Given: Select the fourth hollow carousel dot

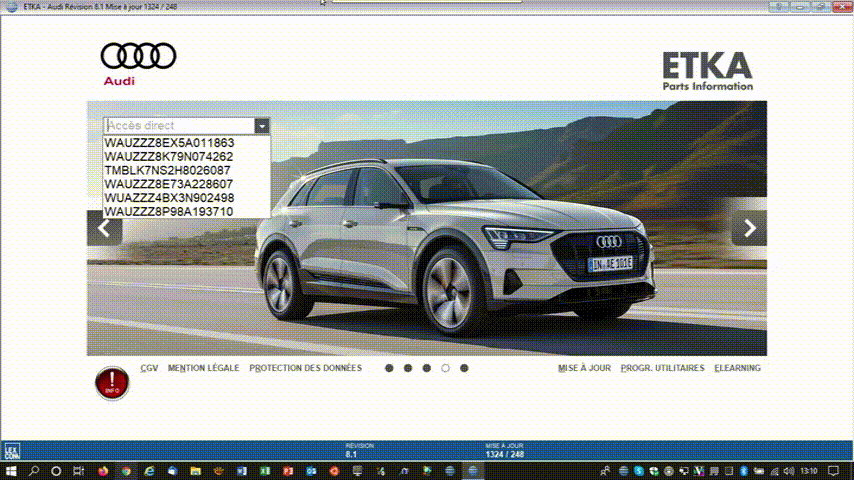Looking at the screenshot, I should 446,368.
